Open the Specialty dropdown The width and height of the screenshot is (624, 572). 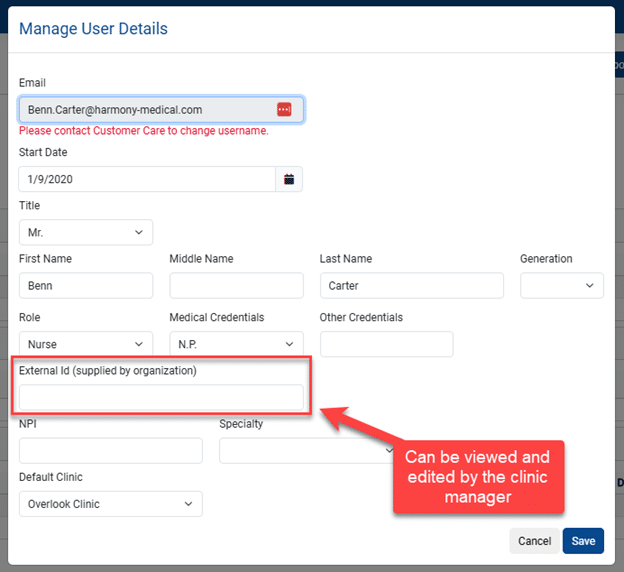306,451
